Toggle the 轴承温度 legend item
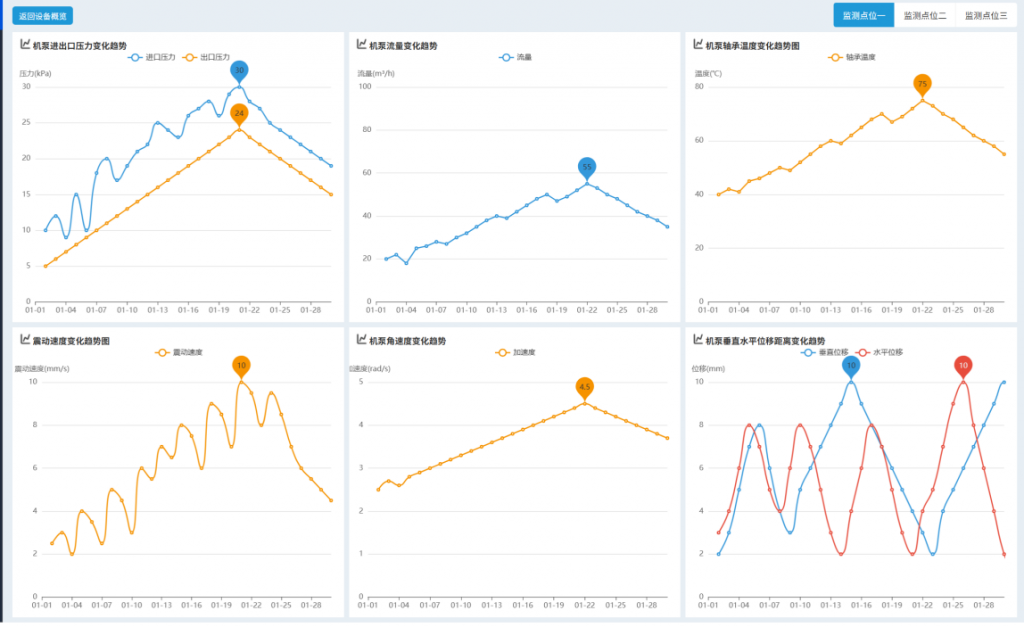The height and width of the screenshot is (627, 1024). 852,57
